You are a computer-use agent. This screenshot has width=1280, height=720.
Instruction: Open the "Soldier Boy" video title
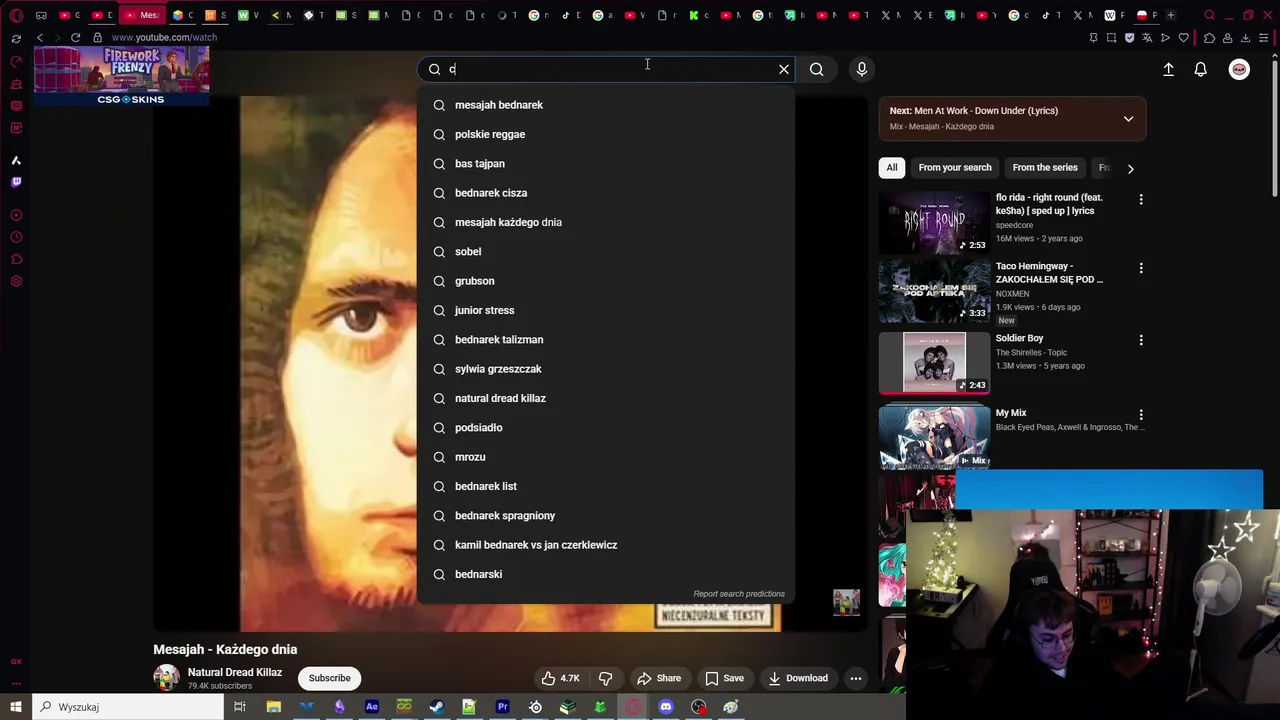click(1019, 339)
